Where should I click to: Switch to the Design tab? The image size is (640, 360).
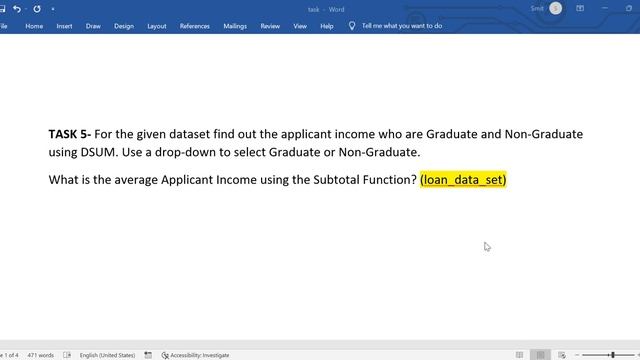click(x=124, y=26)
